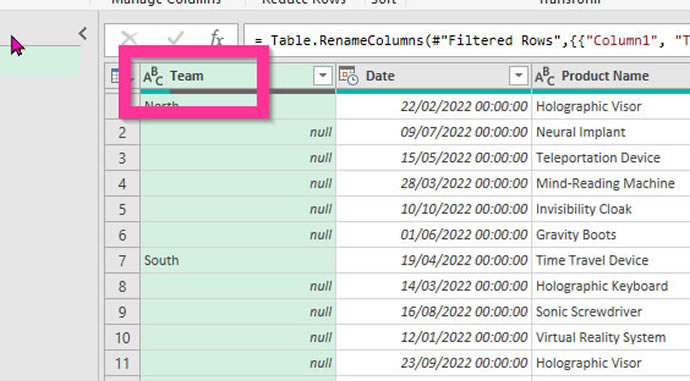Click date cell 28/03/2022 00:00:00

point(433,183)
